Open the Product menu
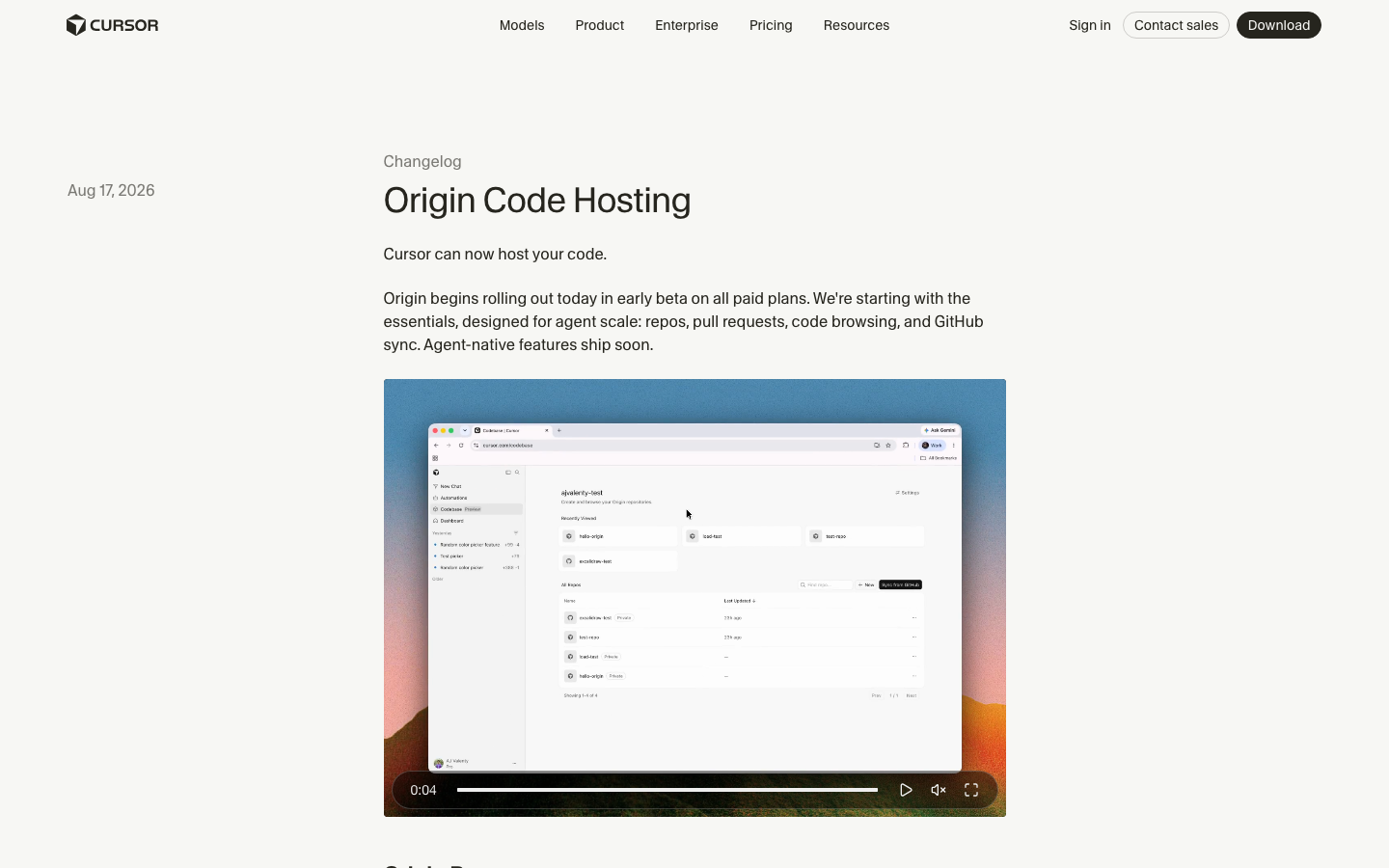1389x868 pixels. (x=600, y=25)
